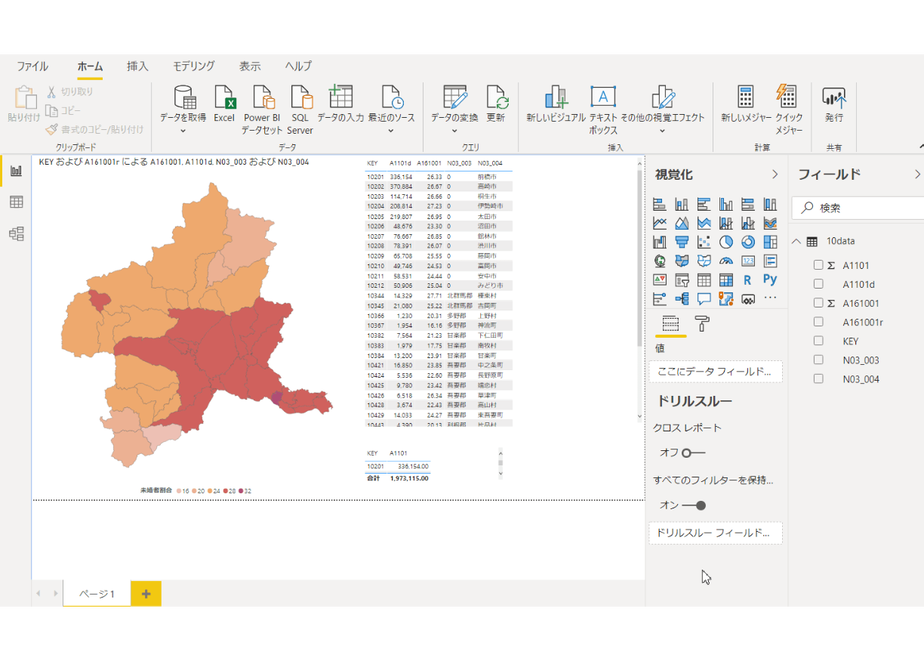The height and width of the screenshot is (660, 924).
Task: Select the scatter chart visual
Action: pyautogui.click(x=704, y=242)
